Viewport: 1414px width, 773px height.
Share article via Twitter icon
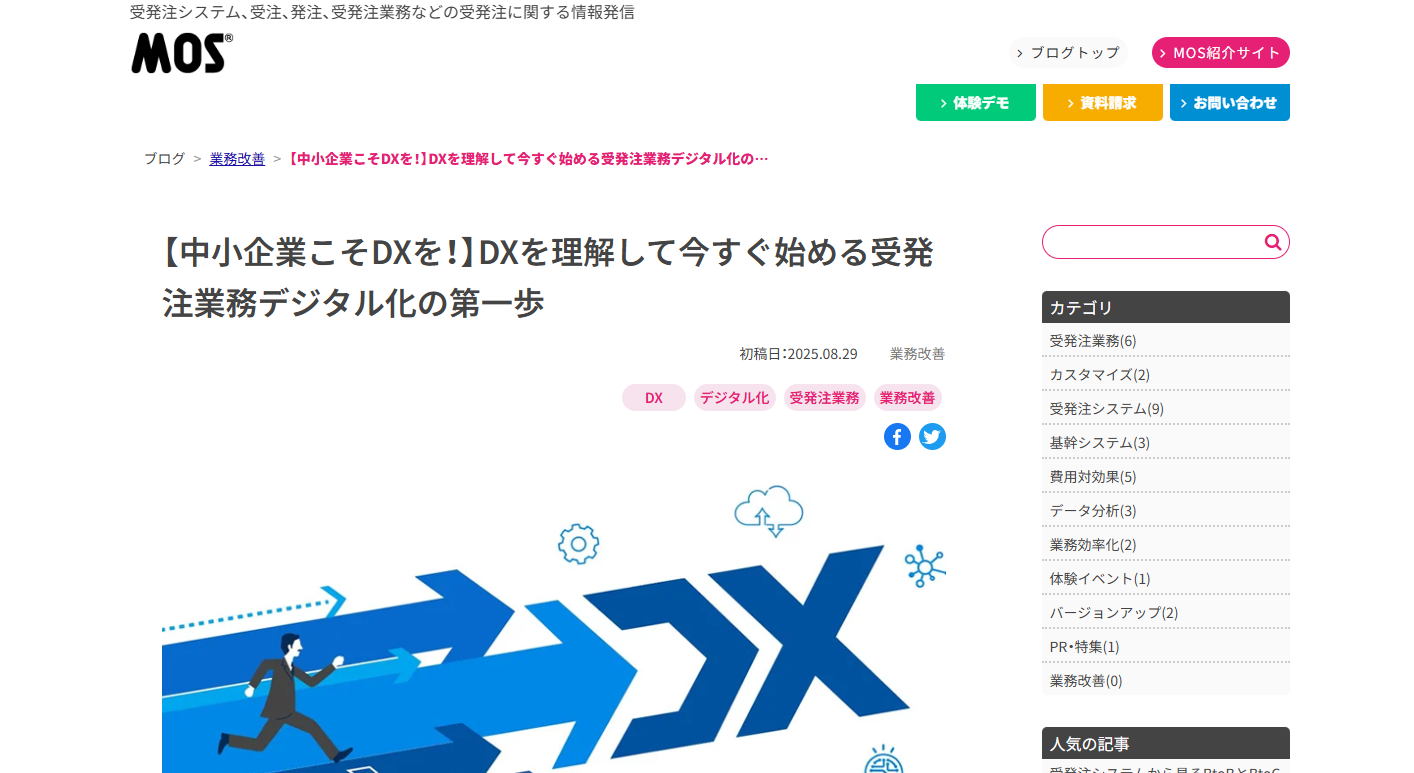[932, 437]
